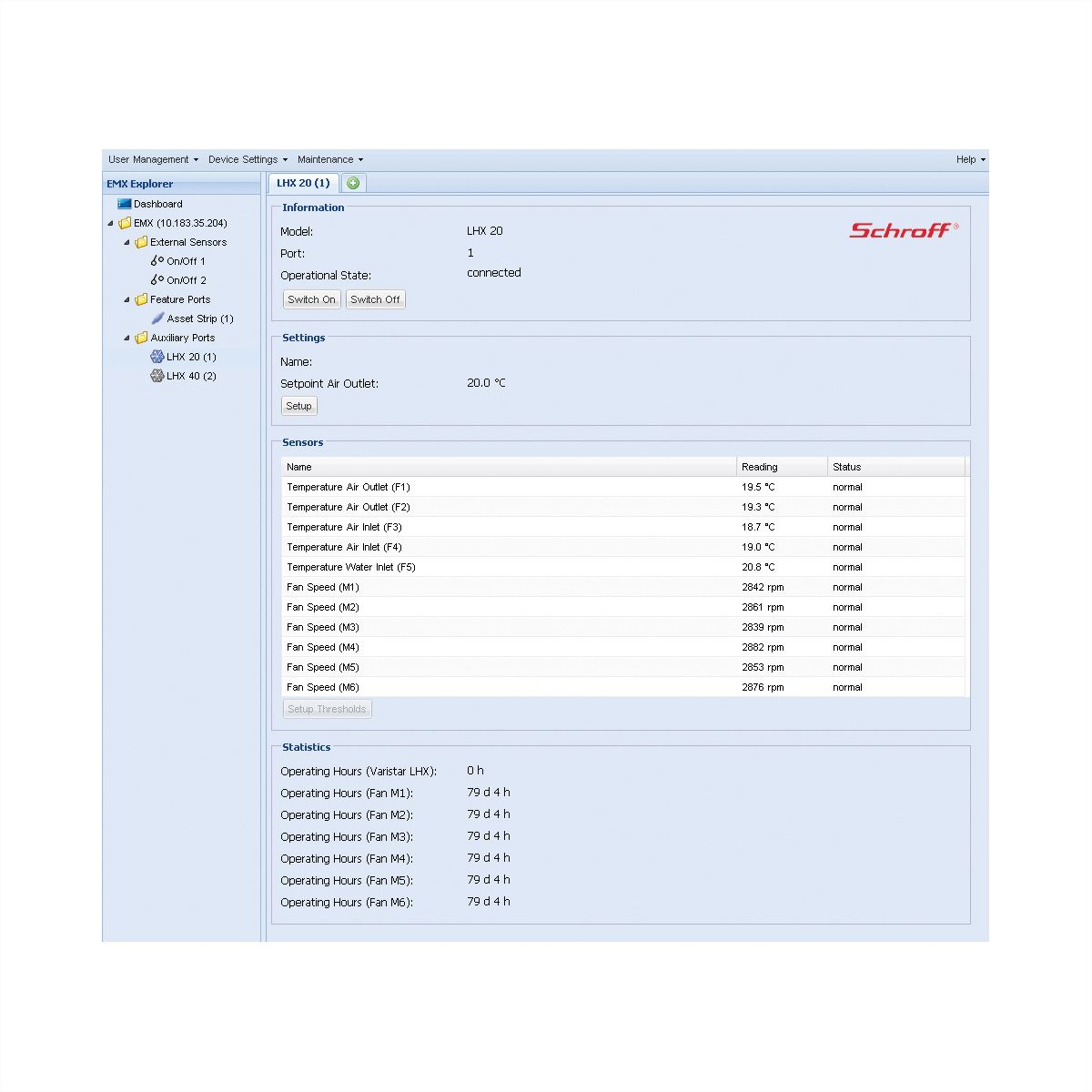1092x1092 pixels.
Task: Select Temperature Air Outlet (F2) row
Action: [x=623, y=507]
